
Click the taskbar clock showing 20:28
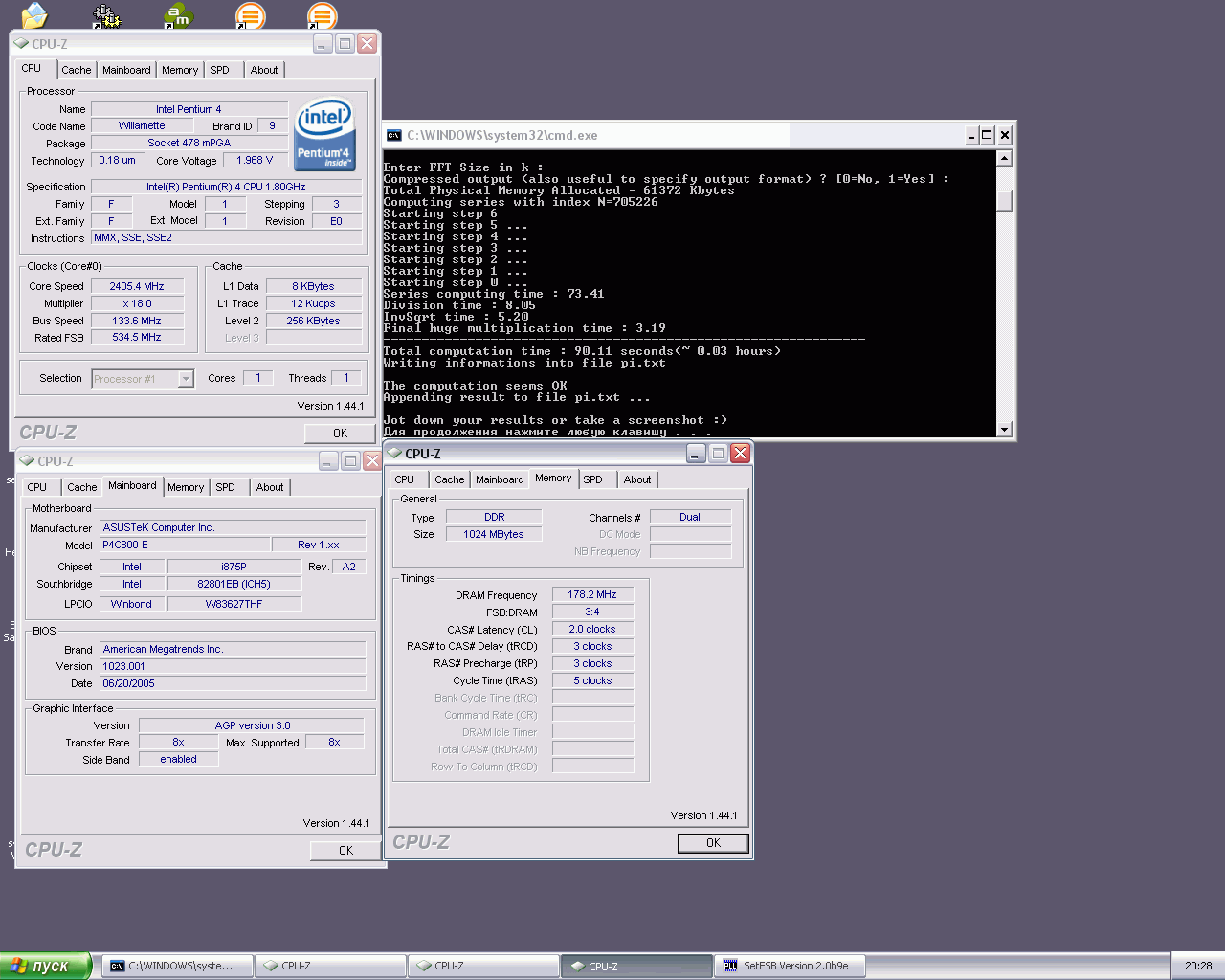coord(1198,966)
